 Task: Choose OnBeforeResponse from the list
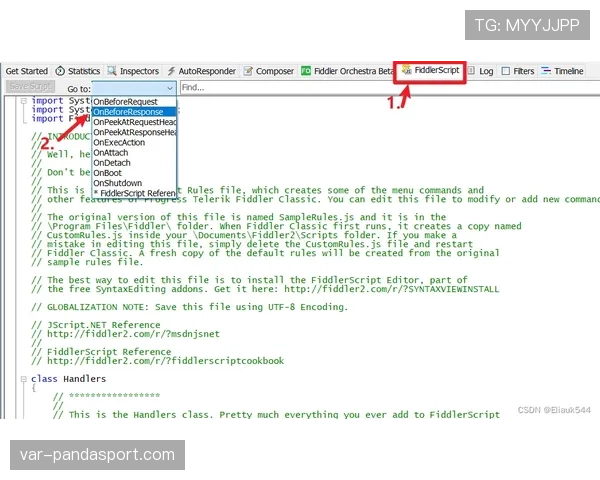point(134,112)
